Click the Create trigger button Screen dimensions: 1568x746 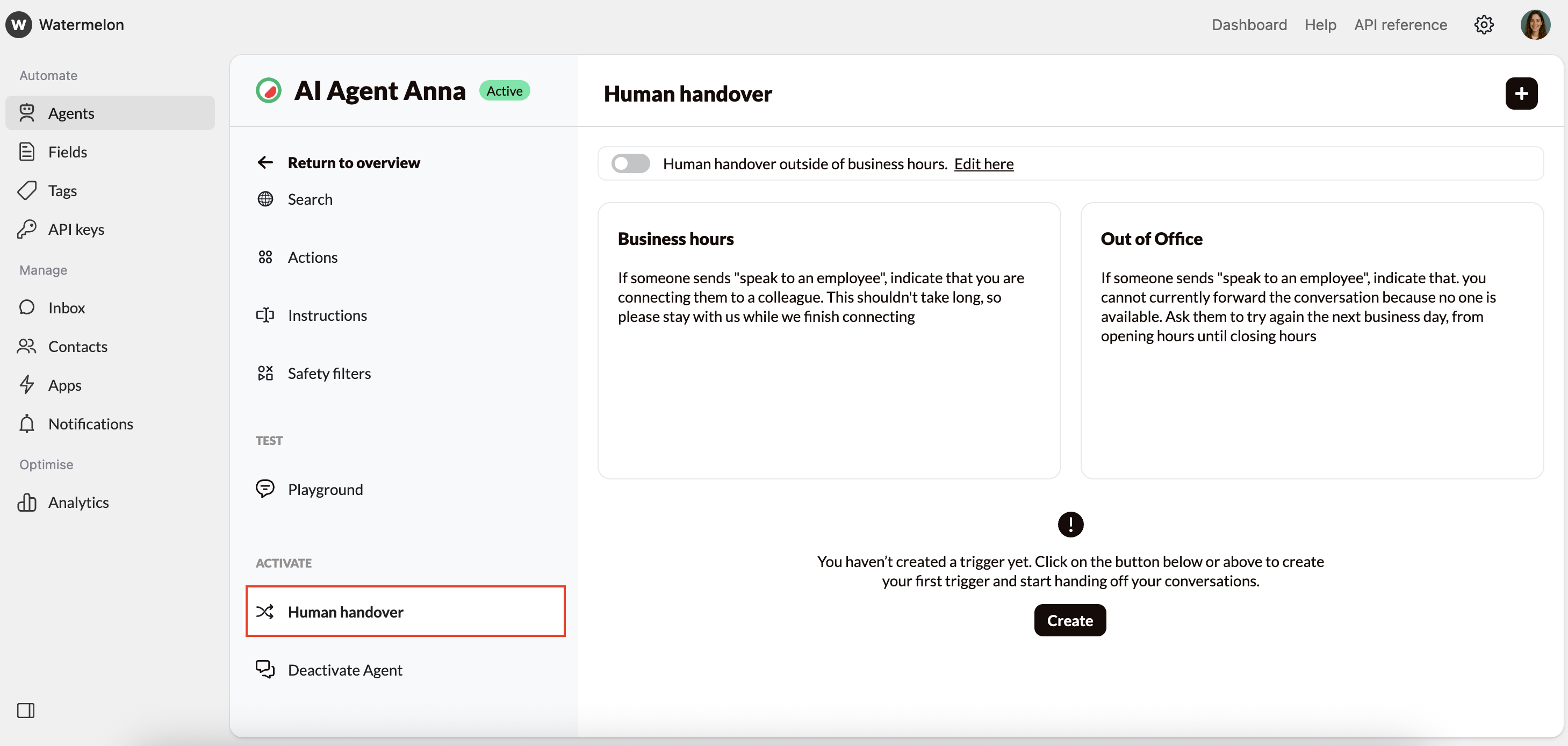pos(1070,620)
